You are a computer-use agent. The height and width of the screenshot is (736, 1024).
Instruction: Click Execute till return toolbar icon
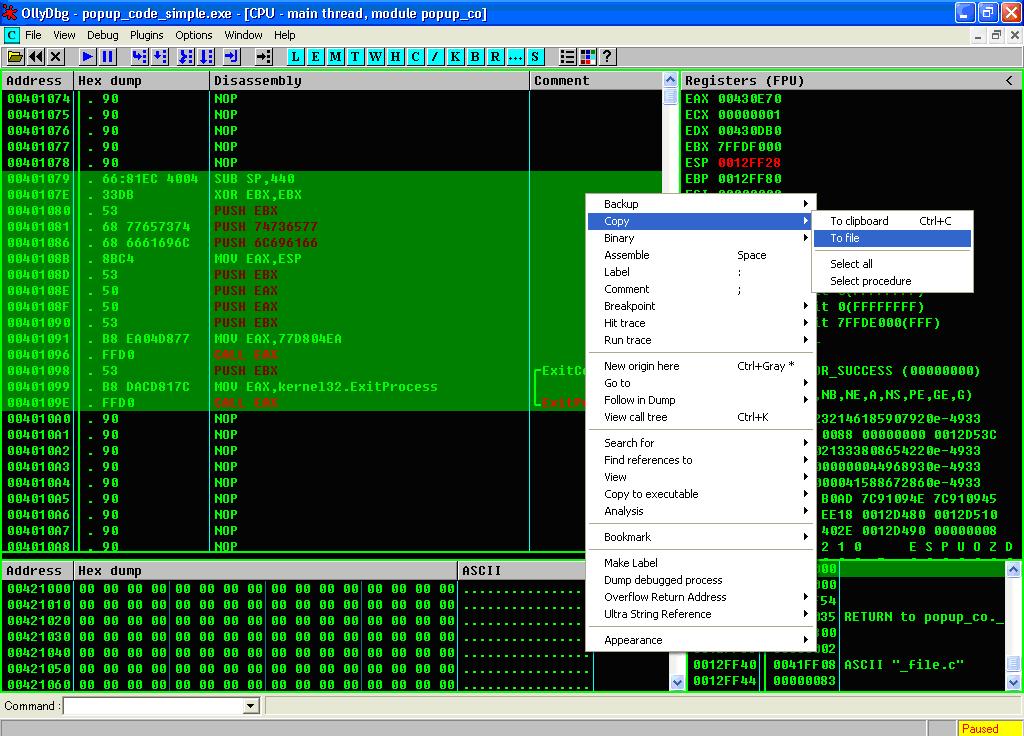tap(232, 57)
